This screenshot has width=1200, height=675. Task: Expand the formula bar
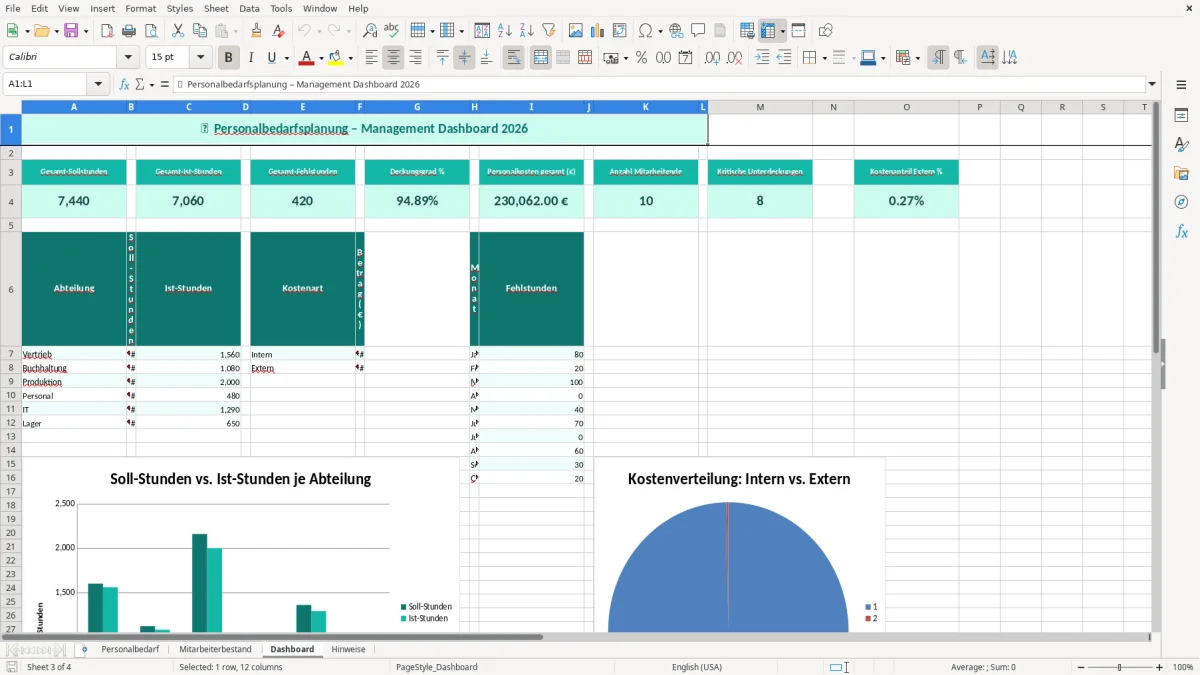click(x=1152, y=85)
